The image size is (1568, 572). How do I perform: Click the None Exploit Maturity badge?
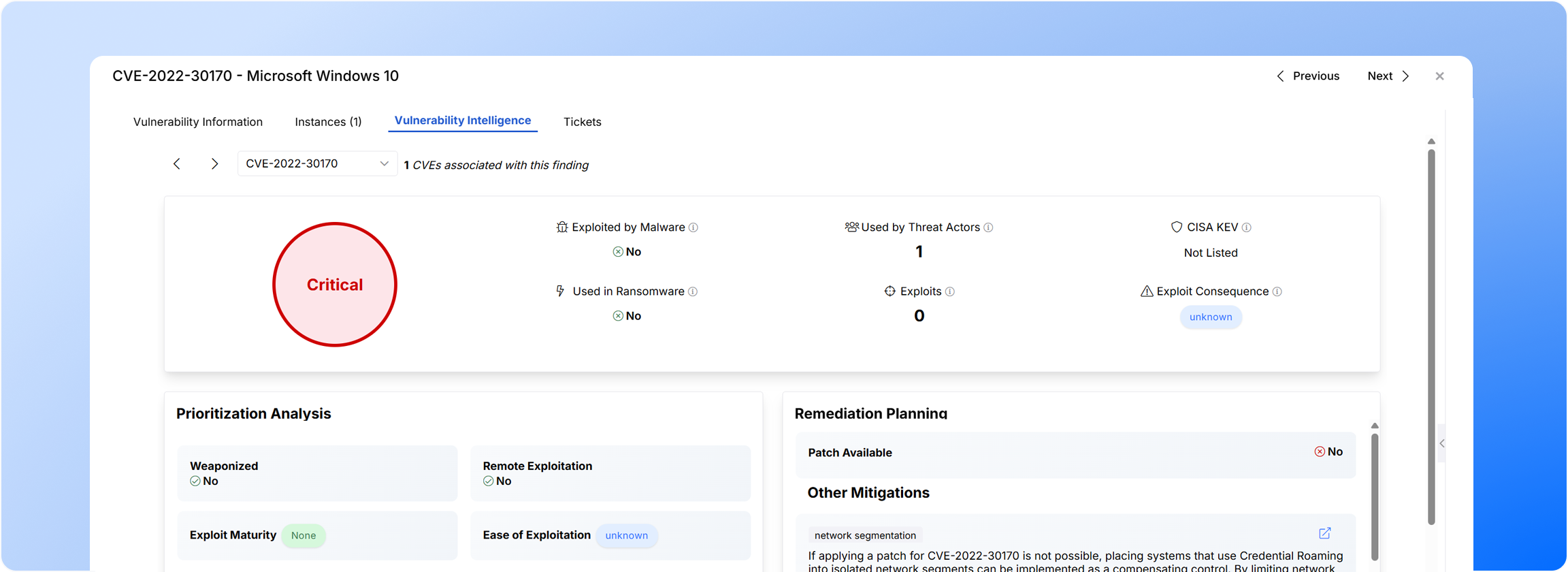point(304,536)
